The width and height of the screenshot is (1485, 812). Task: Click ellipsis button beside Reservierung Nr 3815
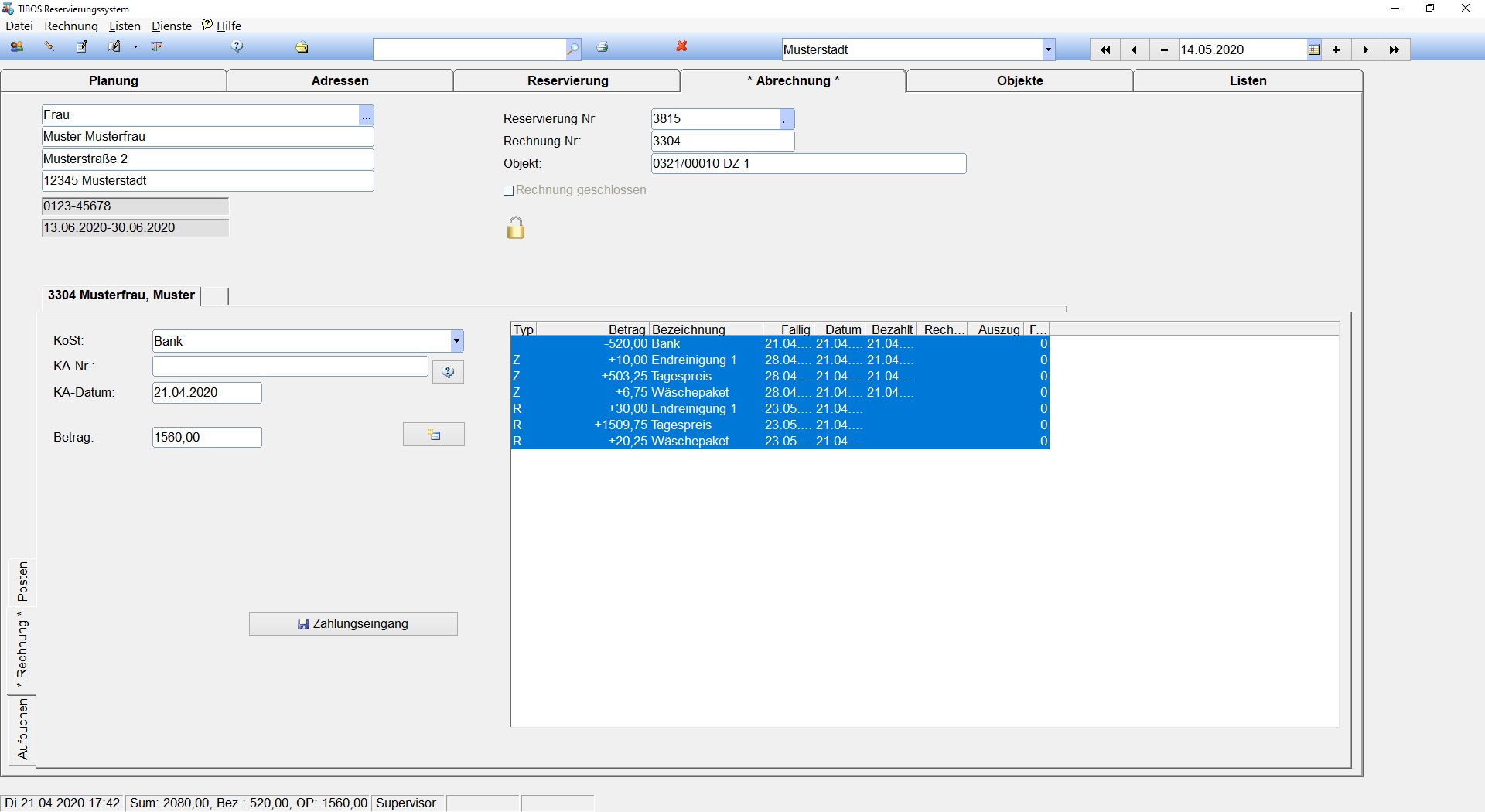787,119
